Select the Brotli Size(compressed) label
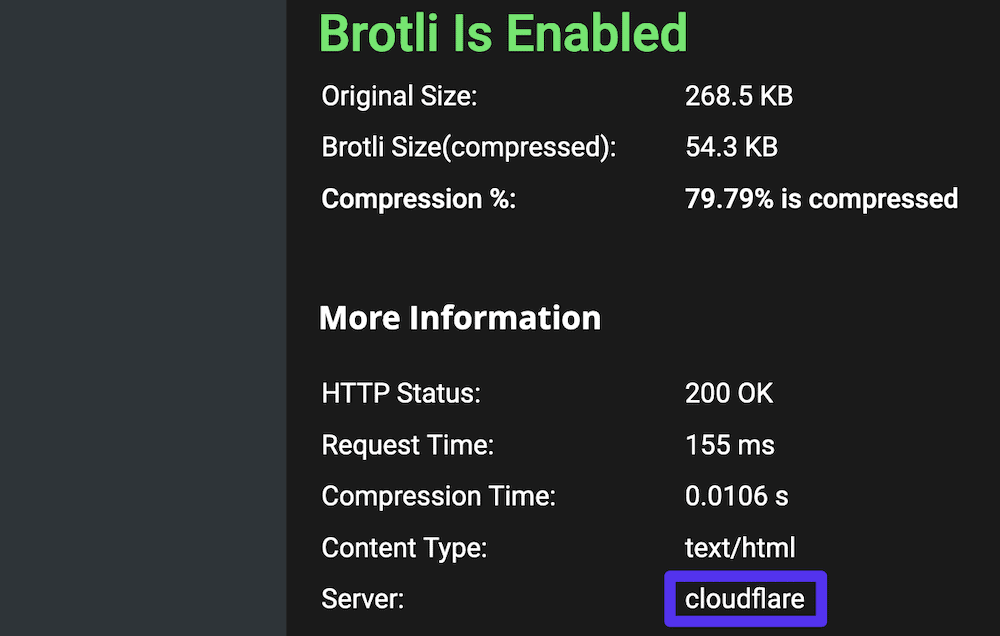This screenshot has height=636, width=1000. point(469,148)
